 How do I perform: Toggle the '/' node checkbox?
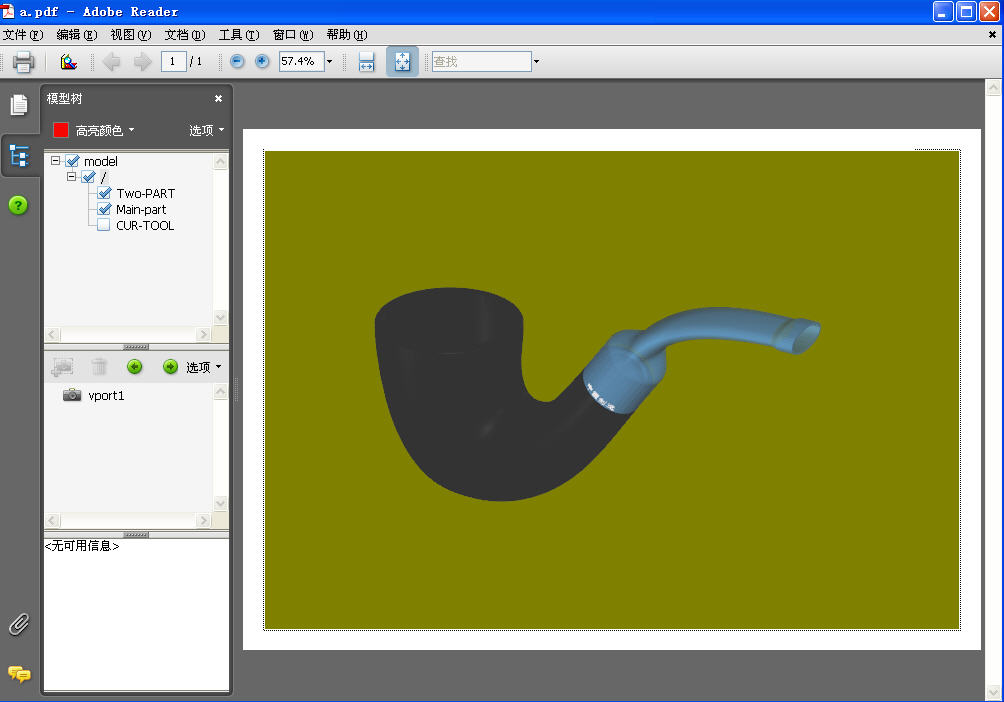pos(88,177)
